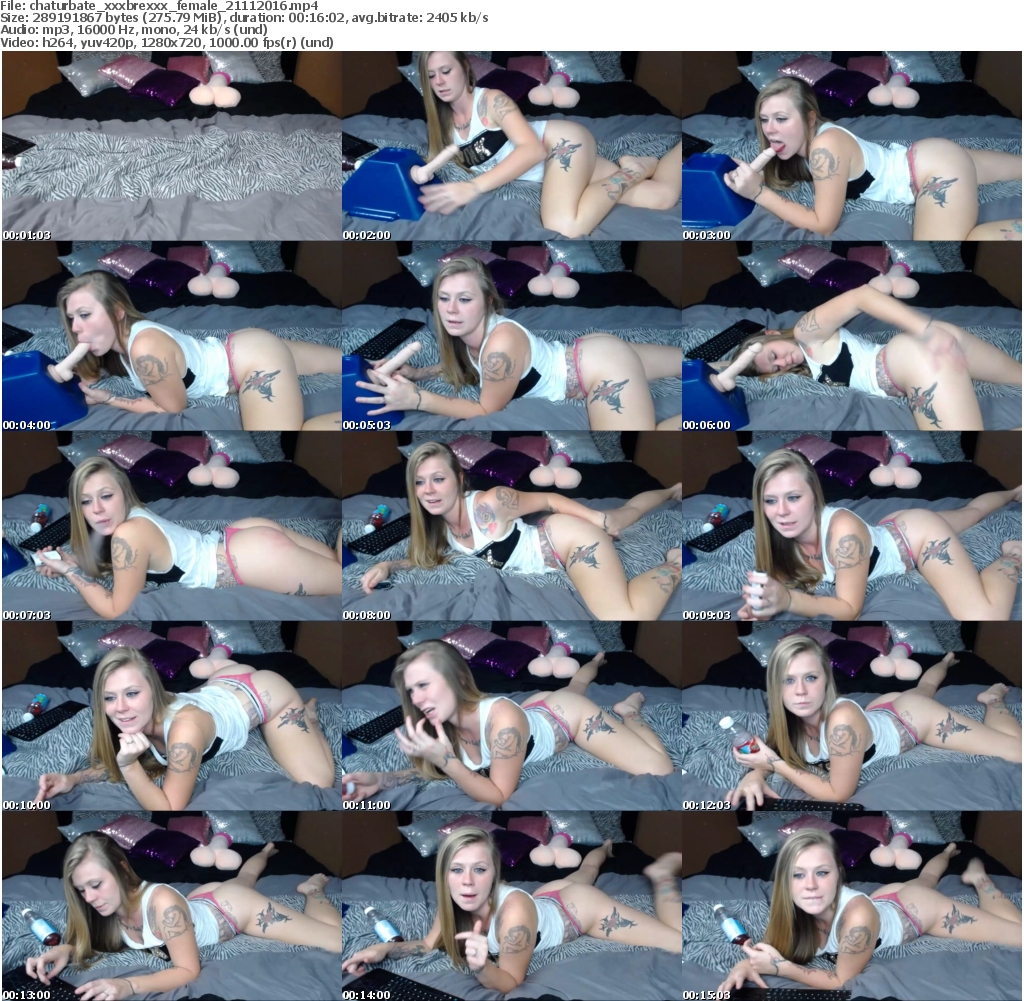Pick the preview frame at 00:08:00
Viewport: 1024px width, 1001px height.
(x=511, y=526)
